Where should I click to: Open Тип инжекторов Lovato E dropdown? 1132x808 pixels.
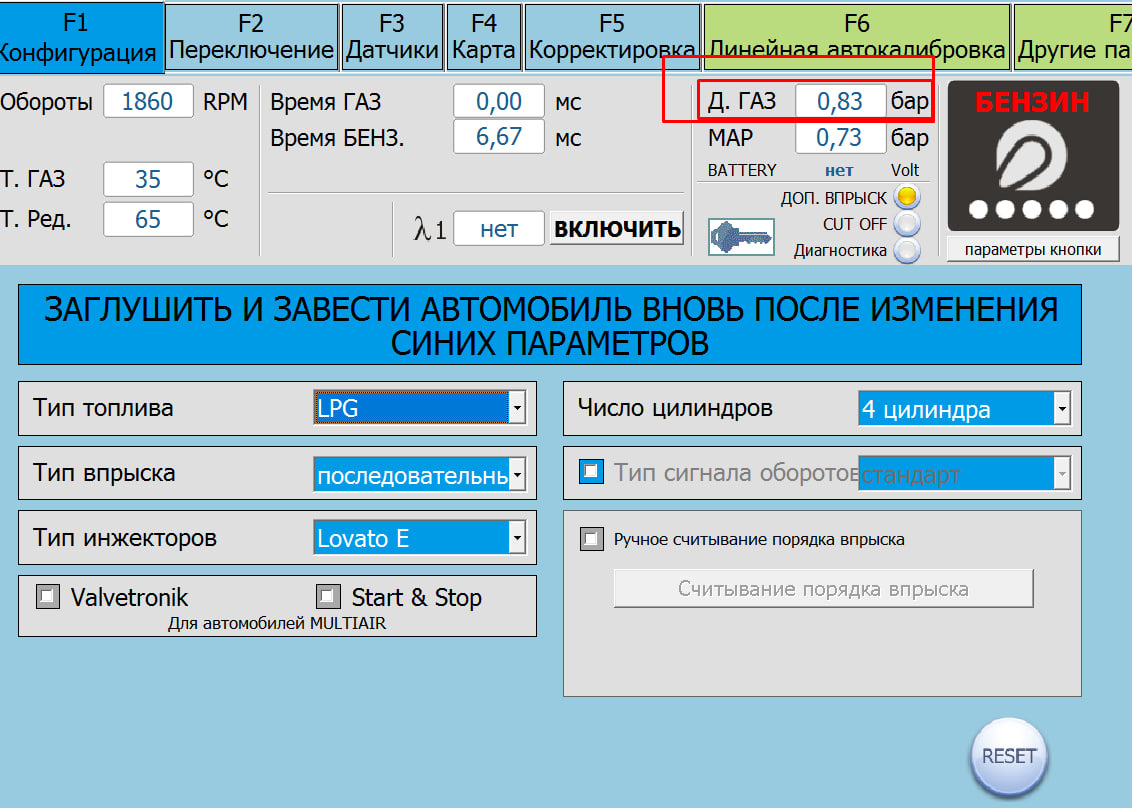(419, 538)
